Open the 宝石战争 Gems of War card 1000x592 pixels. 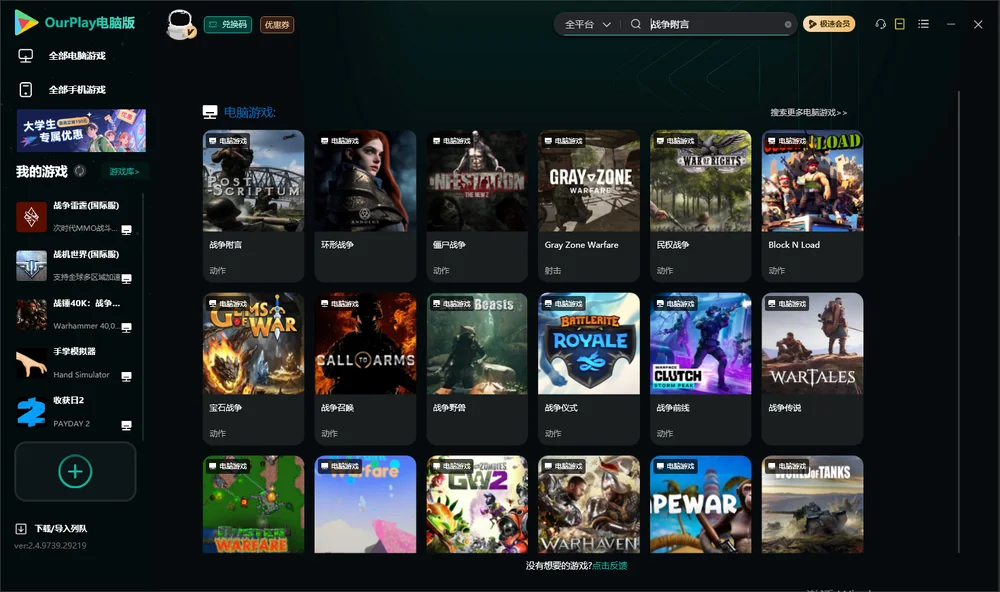(253, 369)
